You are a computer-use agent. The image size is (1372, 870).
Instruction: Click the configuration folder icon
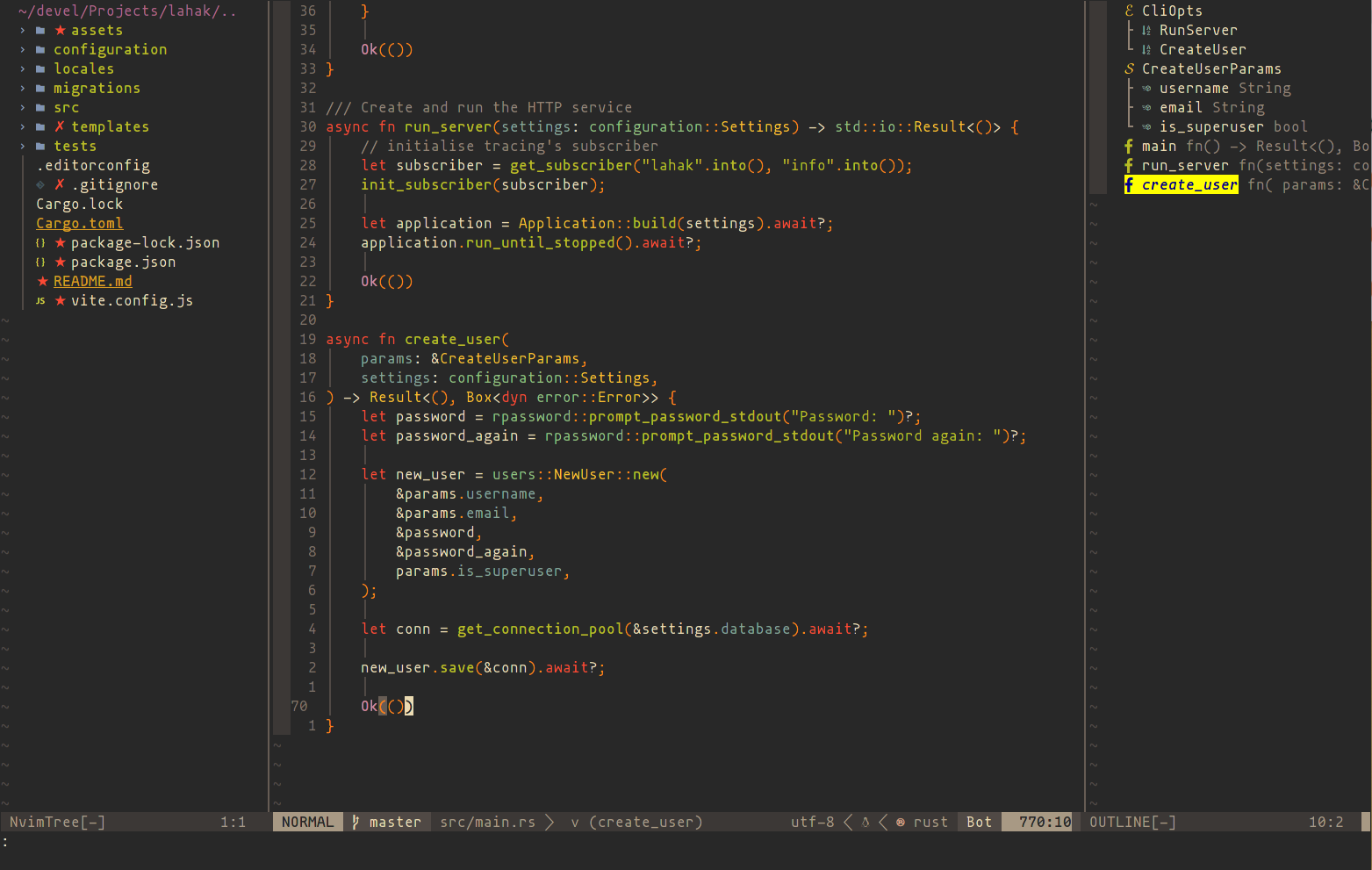pyautogui.click(x=40, y=50)
